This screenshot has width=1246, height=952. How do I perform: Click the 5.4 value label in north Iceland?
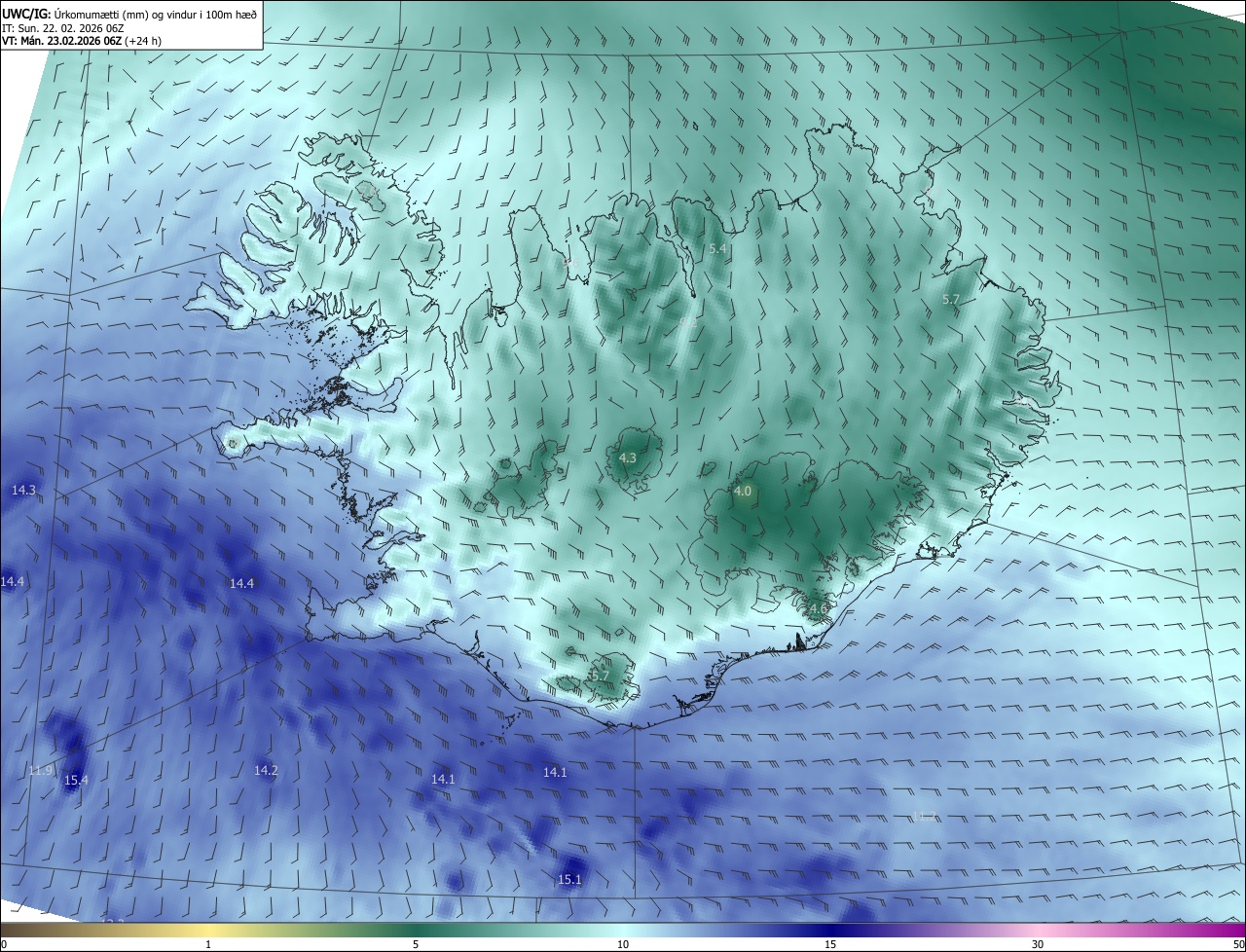(x=717, y=249)
